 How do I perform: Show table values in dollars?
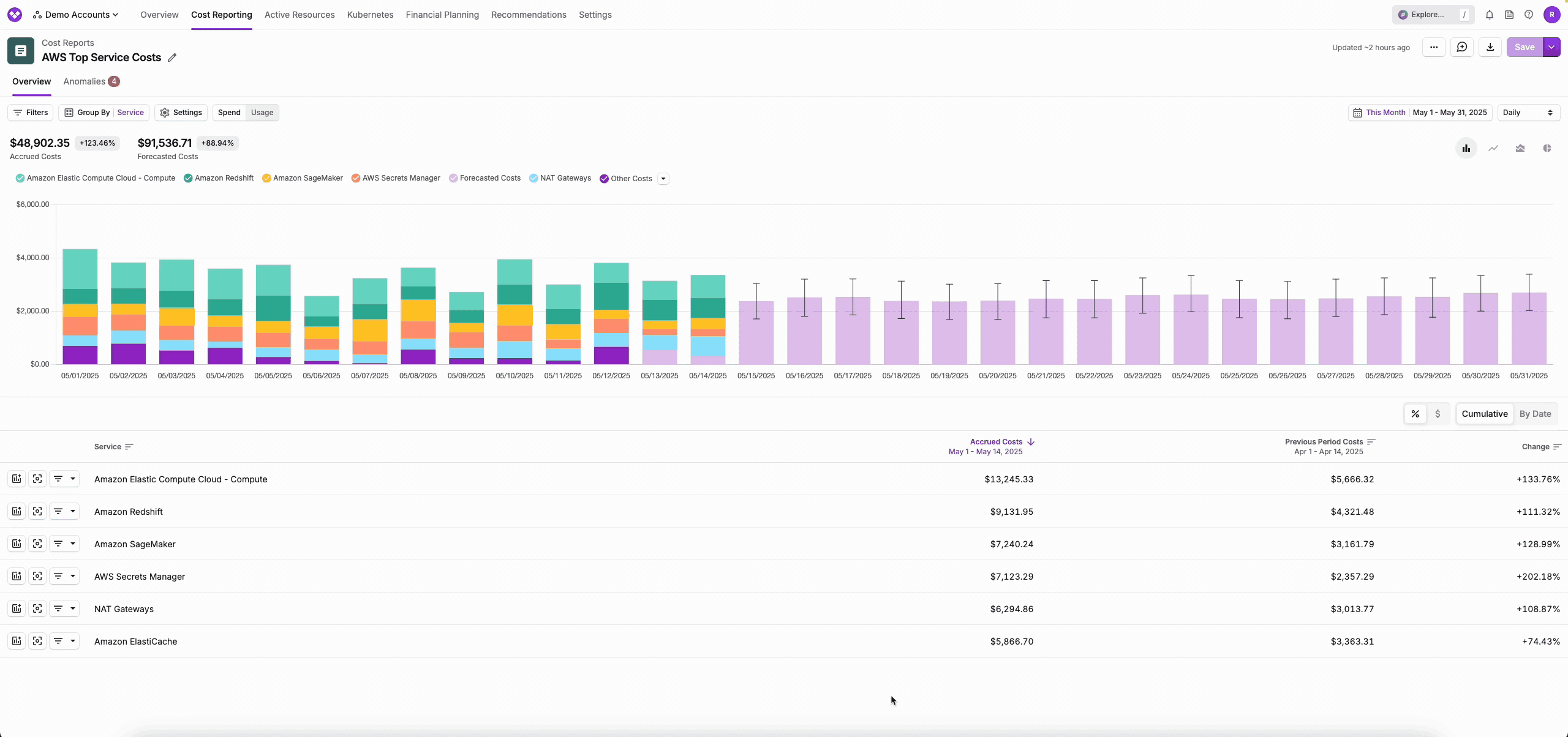[x=1438, y=414]
